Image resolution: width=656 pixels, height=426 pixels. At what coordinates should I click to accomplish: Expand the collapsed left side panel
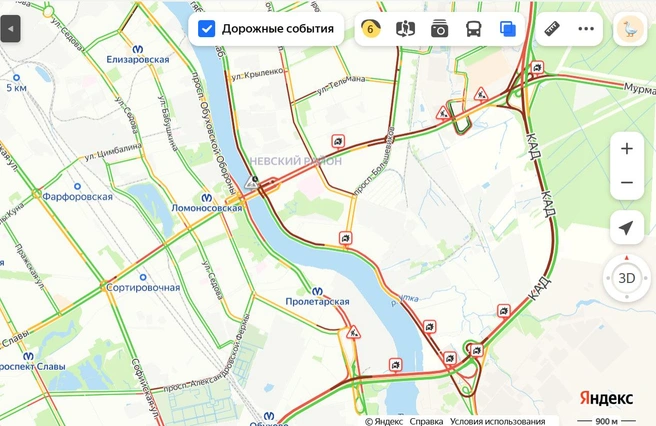coord(10,28)
